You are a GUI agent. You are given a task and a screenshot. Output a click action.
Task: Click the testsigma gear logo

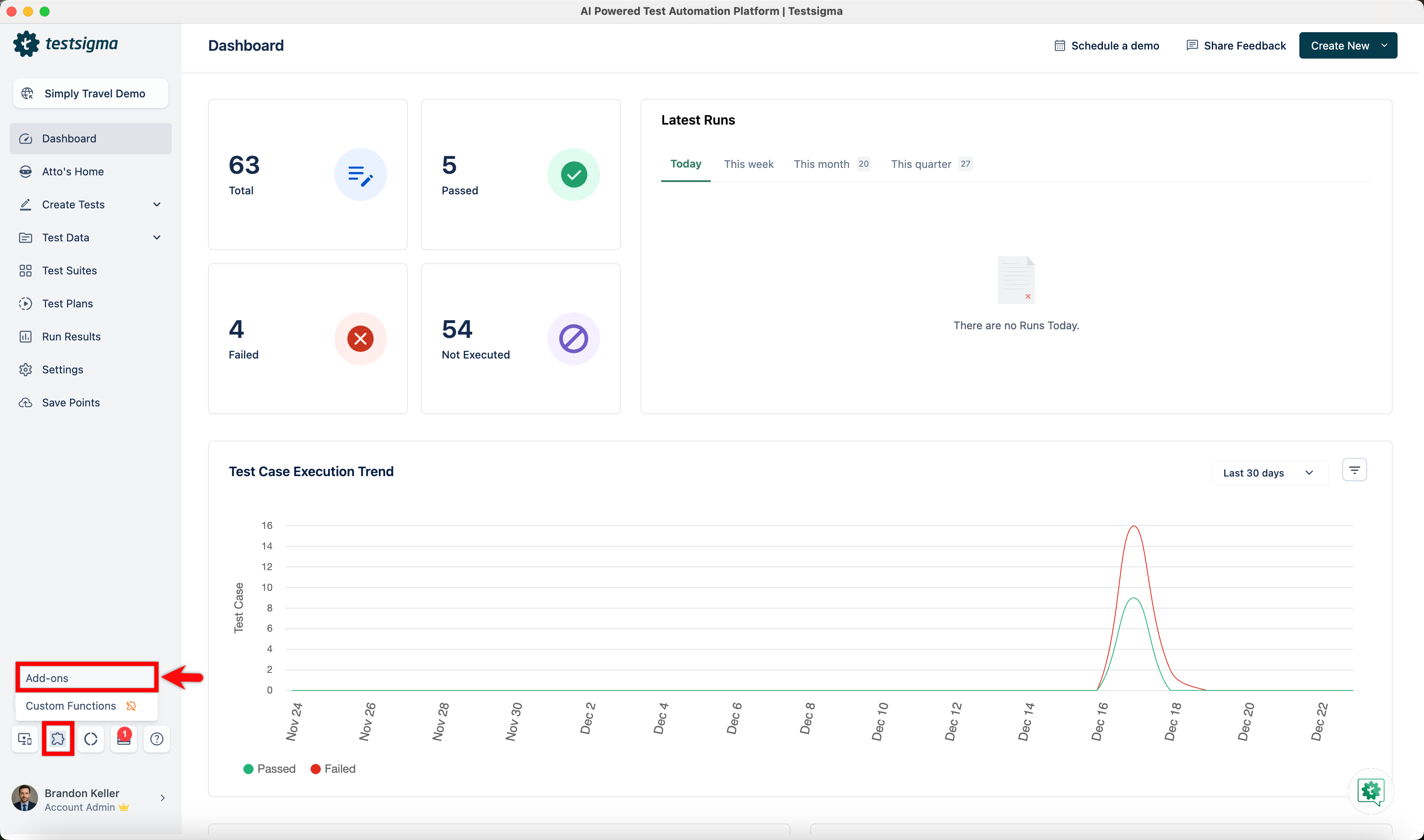click(x=26, y=44)
